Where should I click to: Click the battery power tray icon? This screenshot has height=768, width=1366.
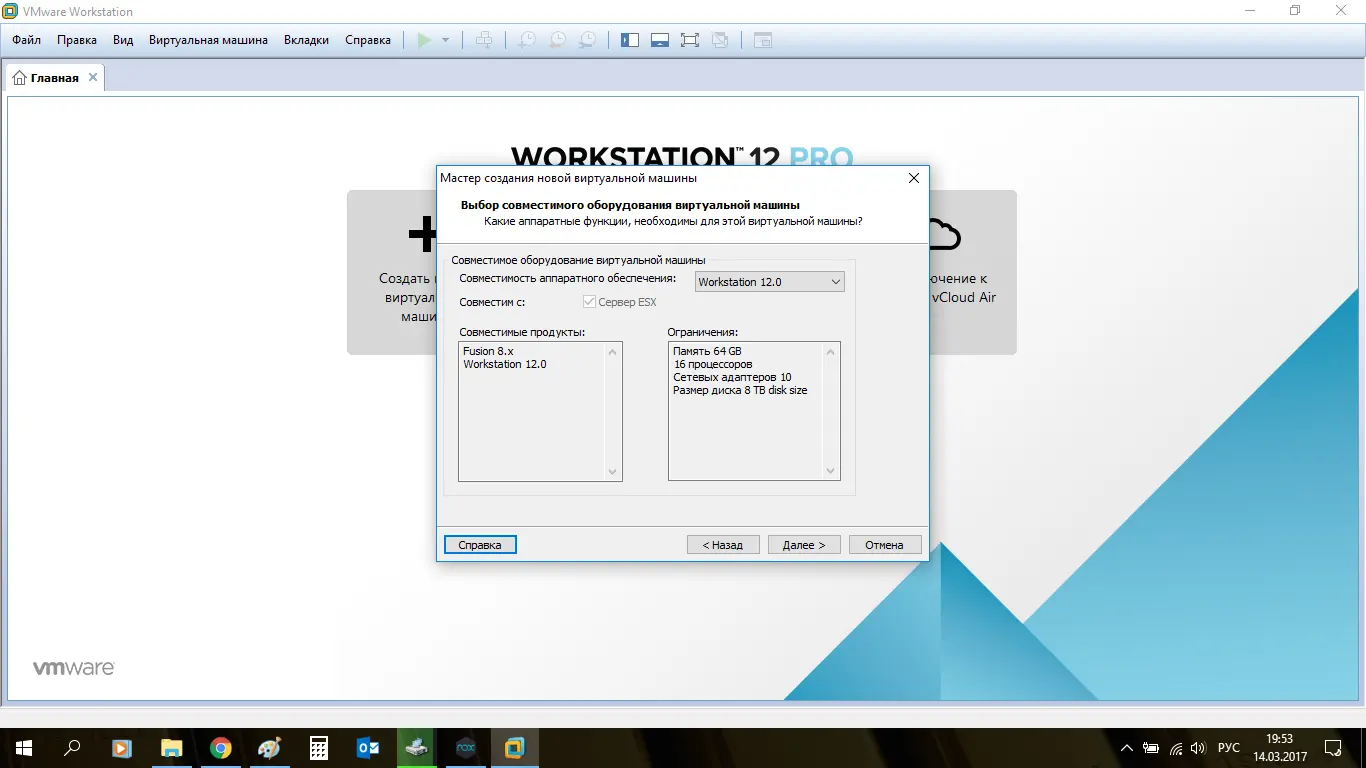[1151, 748]
